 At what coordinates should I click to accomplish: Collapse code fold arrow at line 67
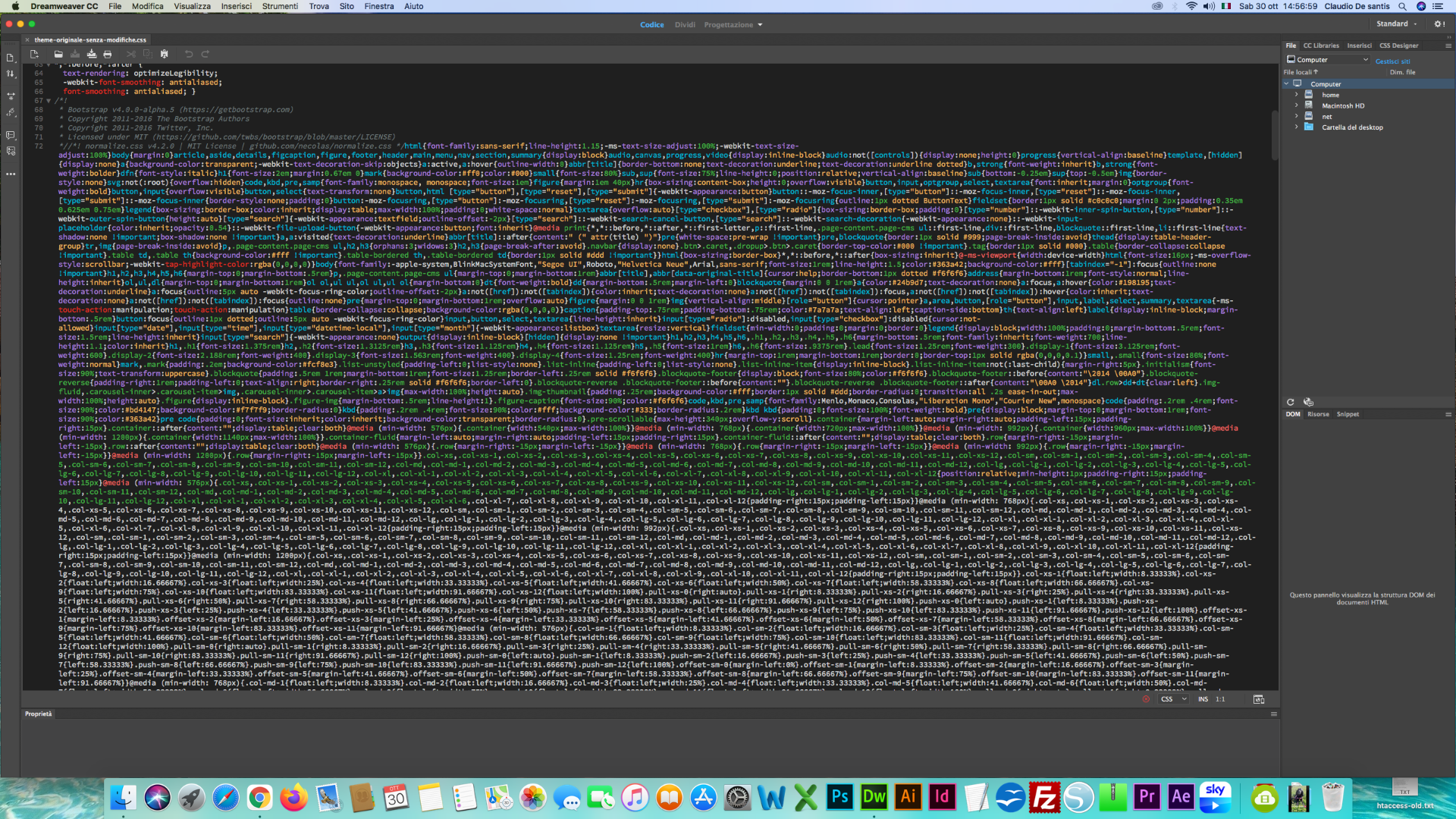[x=49, y=101]
